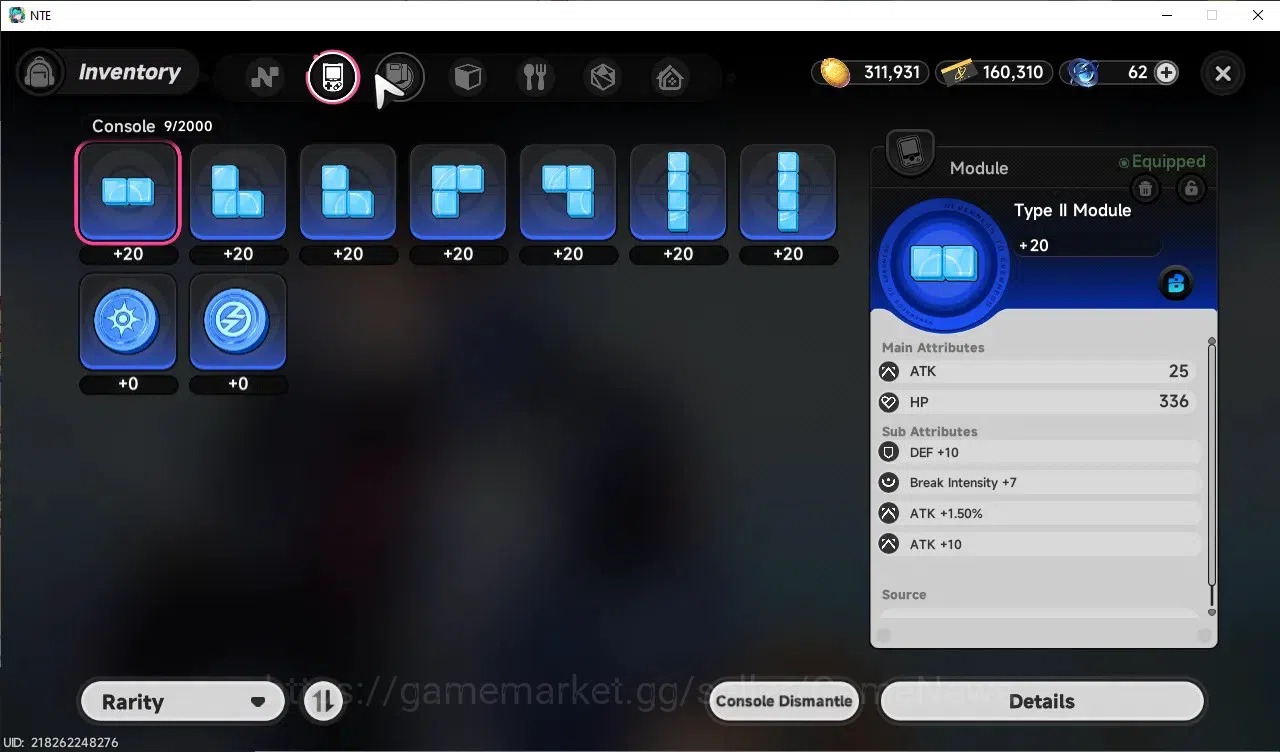Switch to the house furnishing tab
The height and width of the screenshot is (752, 1280).
click(670, 77)
